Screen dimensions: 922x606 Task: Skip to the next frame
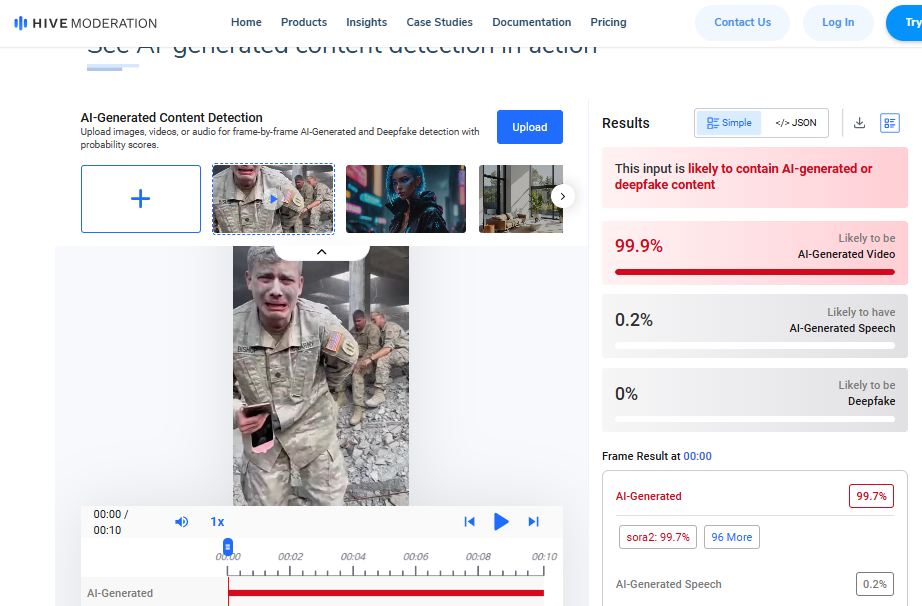(533, 521)
